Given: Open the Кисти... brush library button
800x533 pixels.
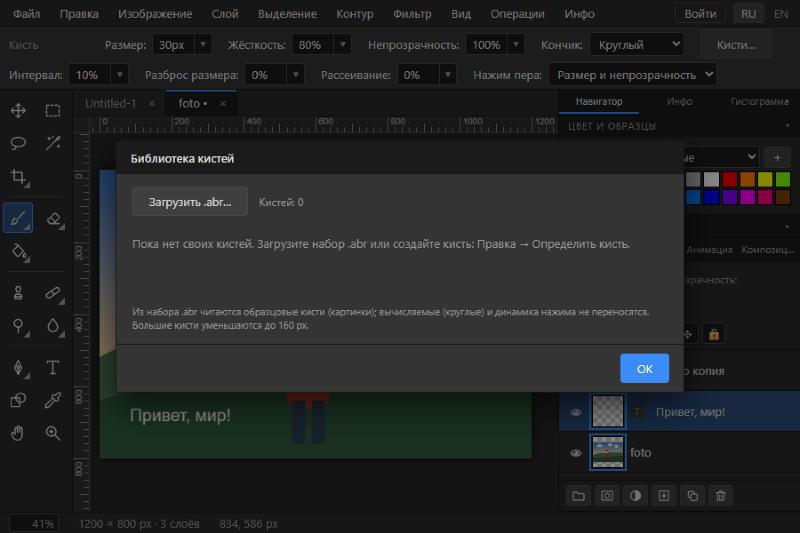Looking at the screenshot, I should point(736,45).
